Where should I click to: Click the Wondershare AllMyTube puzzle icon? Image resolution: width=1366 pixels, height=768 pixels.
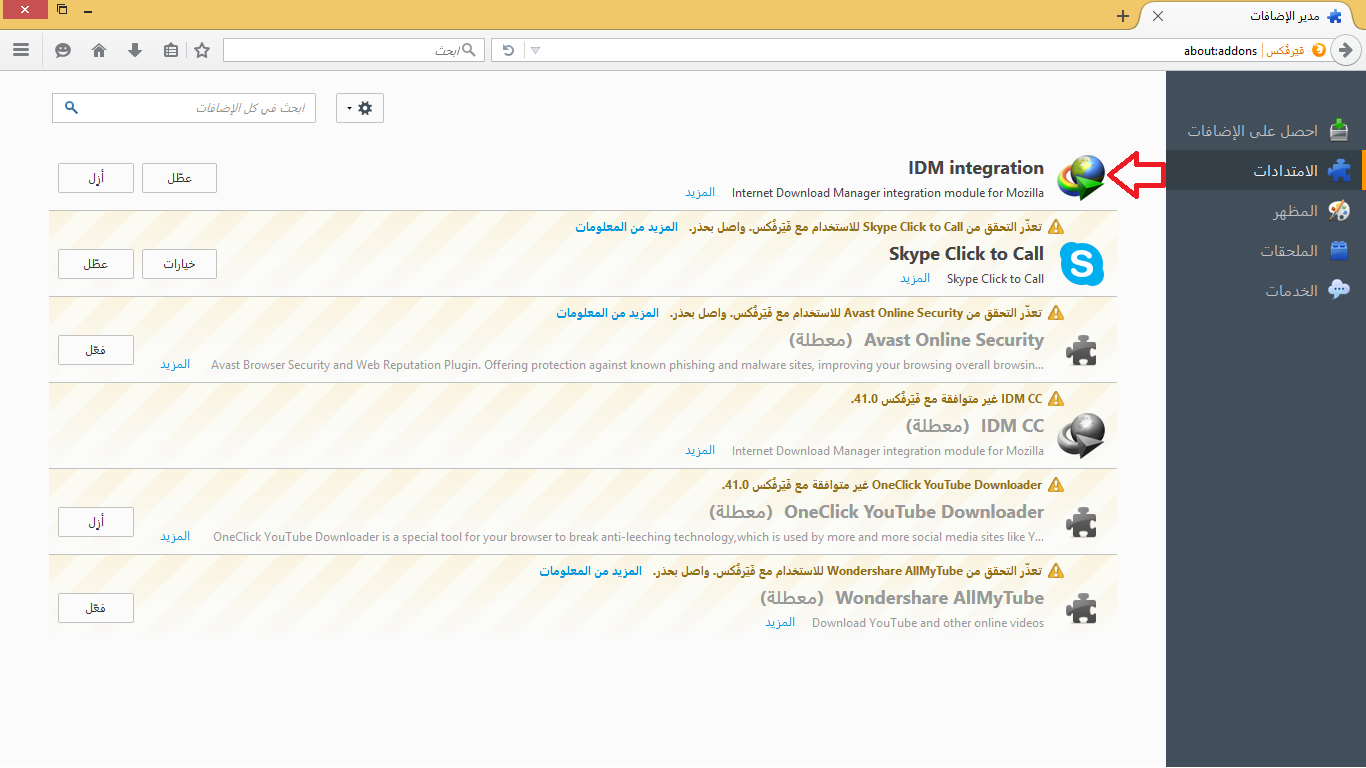click(1081, 608)
